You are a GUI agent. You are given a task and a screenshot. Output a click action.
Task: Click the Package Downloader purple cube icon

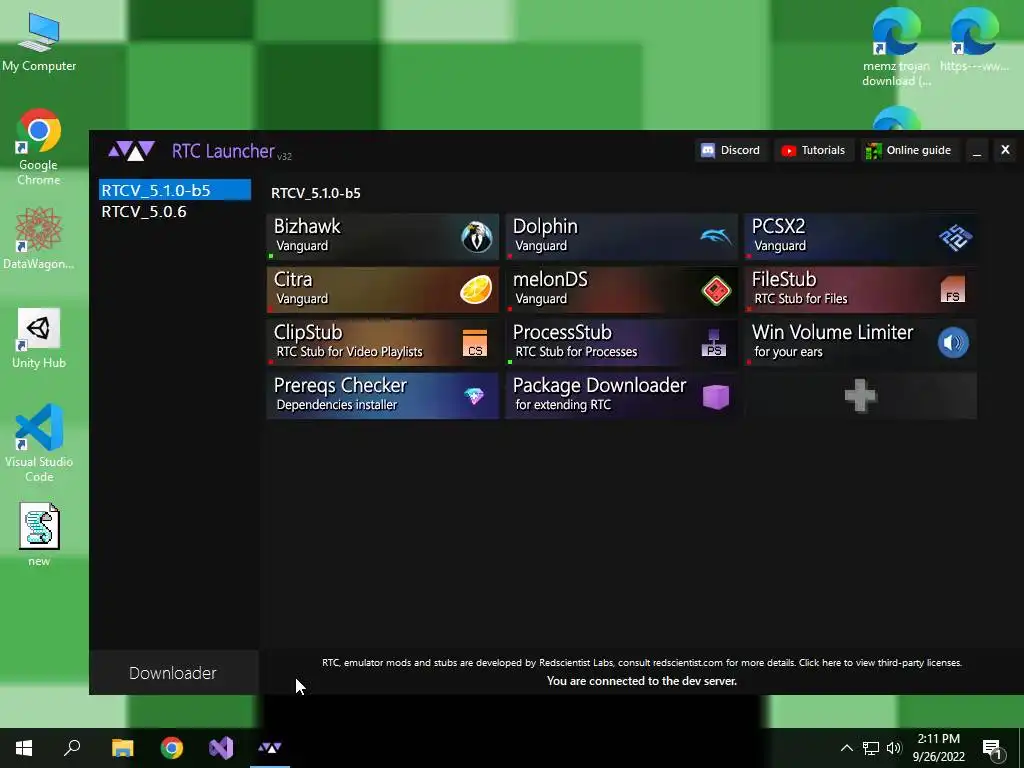pyautogui.click(x=716, y=396)
